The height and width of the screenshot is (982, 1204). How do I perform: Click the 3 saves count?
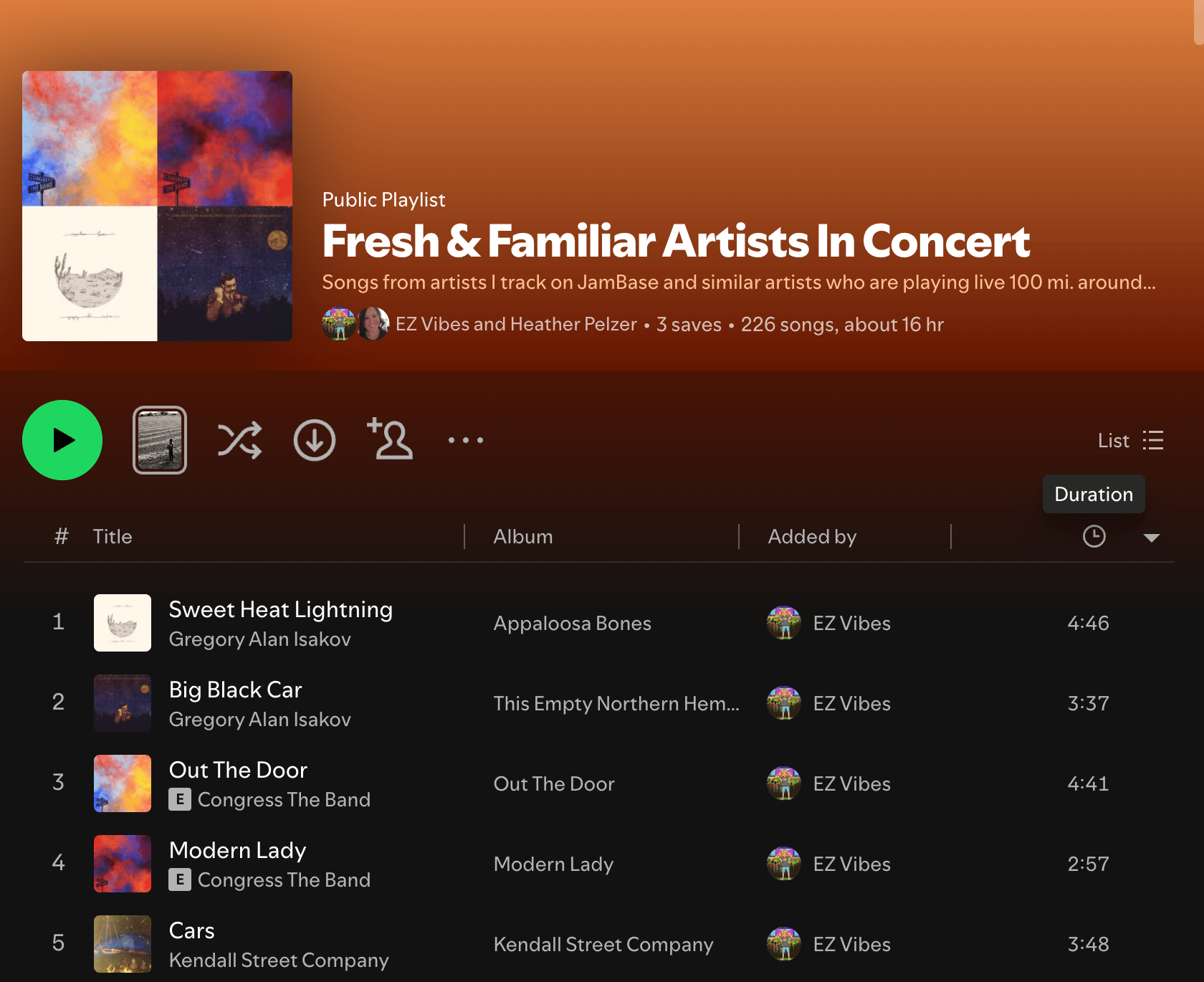pos(689,325)
